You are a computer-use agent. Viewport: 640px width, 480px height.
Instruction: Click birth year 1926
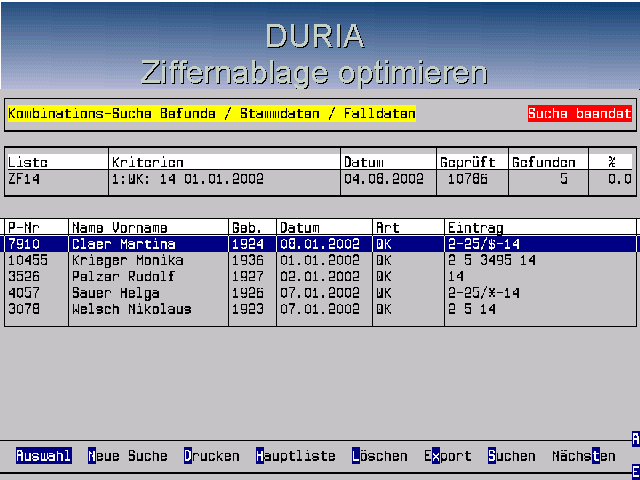pyautogui.click(x=247, y=293)
